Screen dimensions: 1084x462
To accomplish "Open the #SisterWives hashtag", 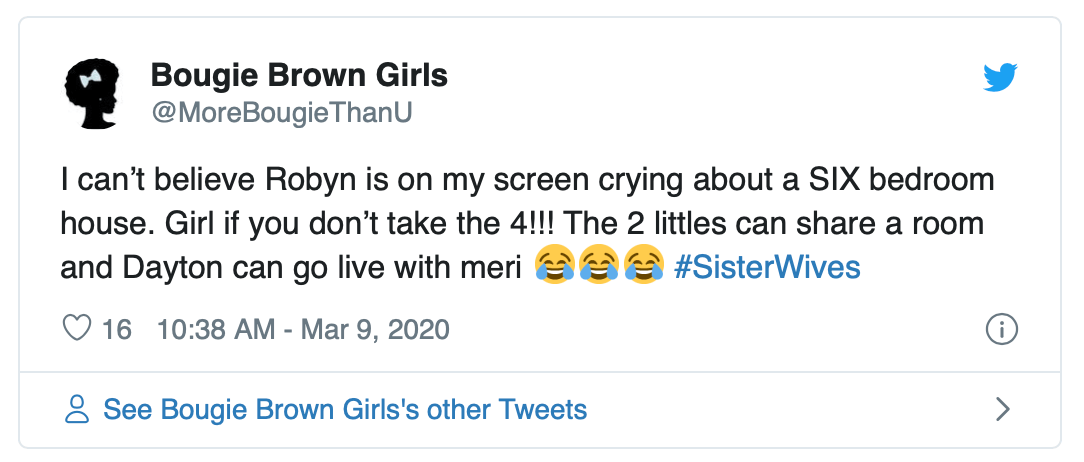I will click(767, 268).
